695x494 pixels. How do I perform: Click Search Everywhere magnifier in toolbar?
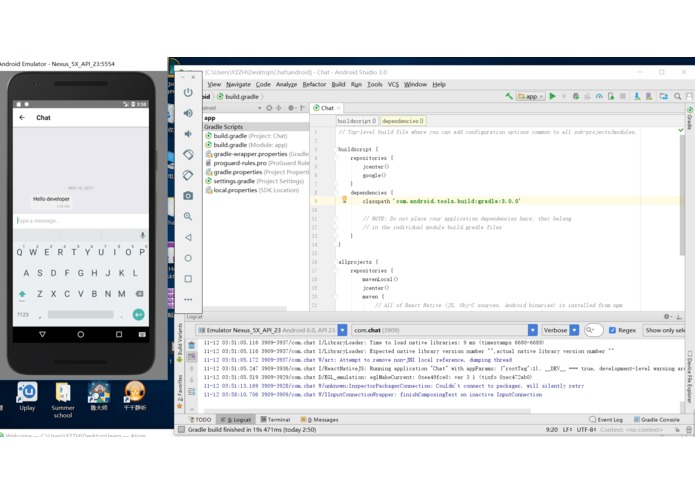(x=678, y=96)
